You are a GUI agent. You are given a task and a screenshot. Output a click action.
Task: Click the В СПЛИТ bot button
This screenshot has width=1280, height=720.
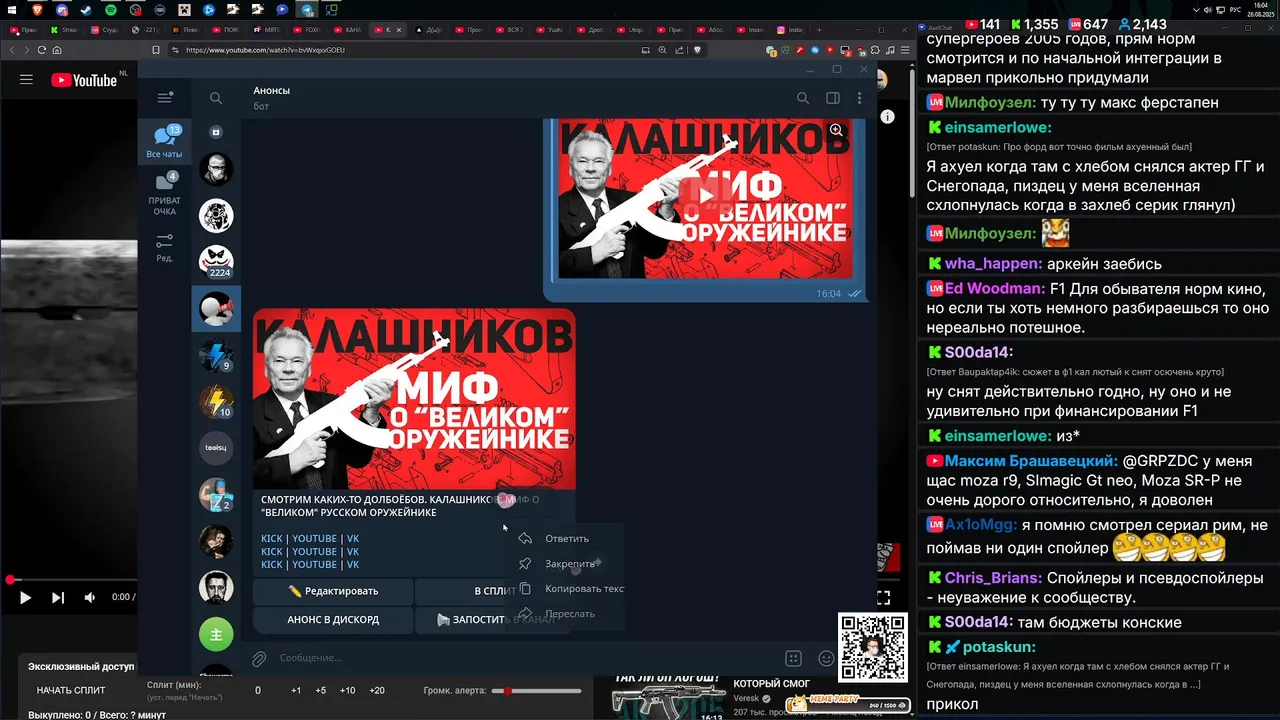click(x=495, y=591)
